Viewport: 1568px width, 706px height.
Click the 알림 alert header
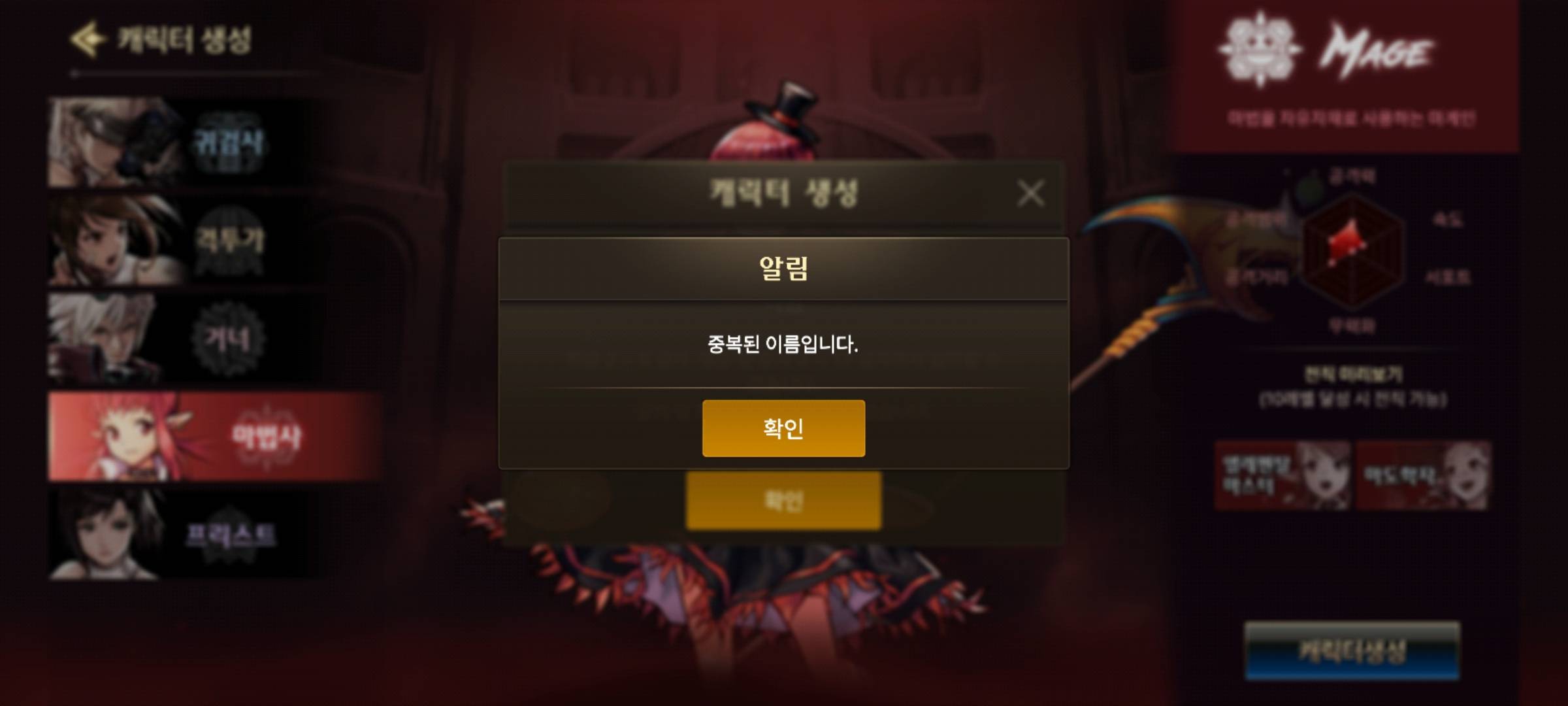(x=783, y=269)
